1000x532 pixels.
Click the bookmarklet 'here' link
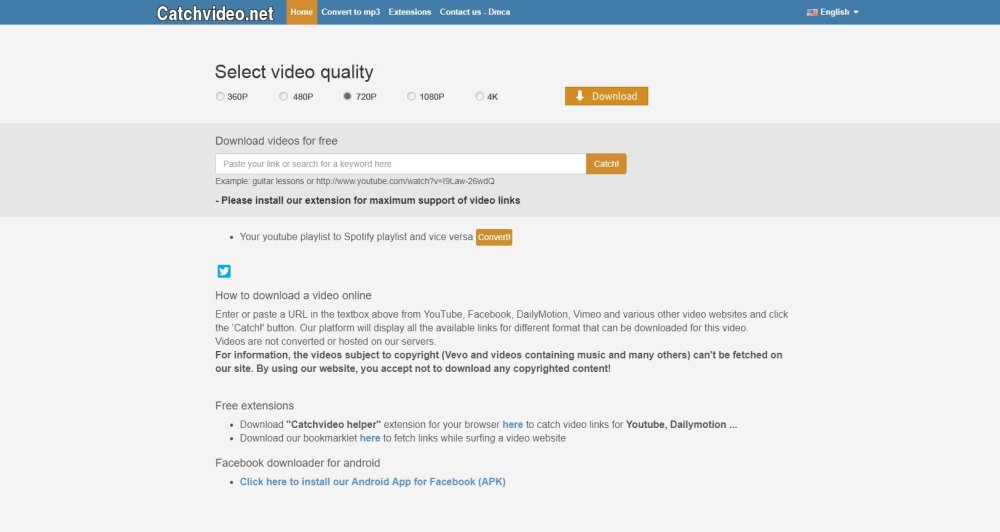[x=369, y=438]
